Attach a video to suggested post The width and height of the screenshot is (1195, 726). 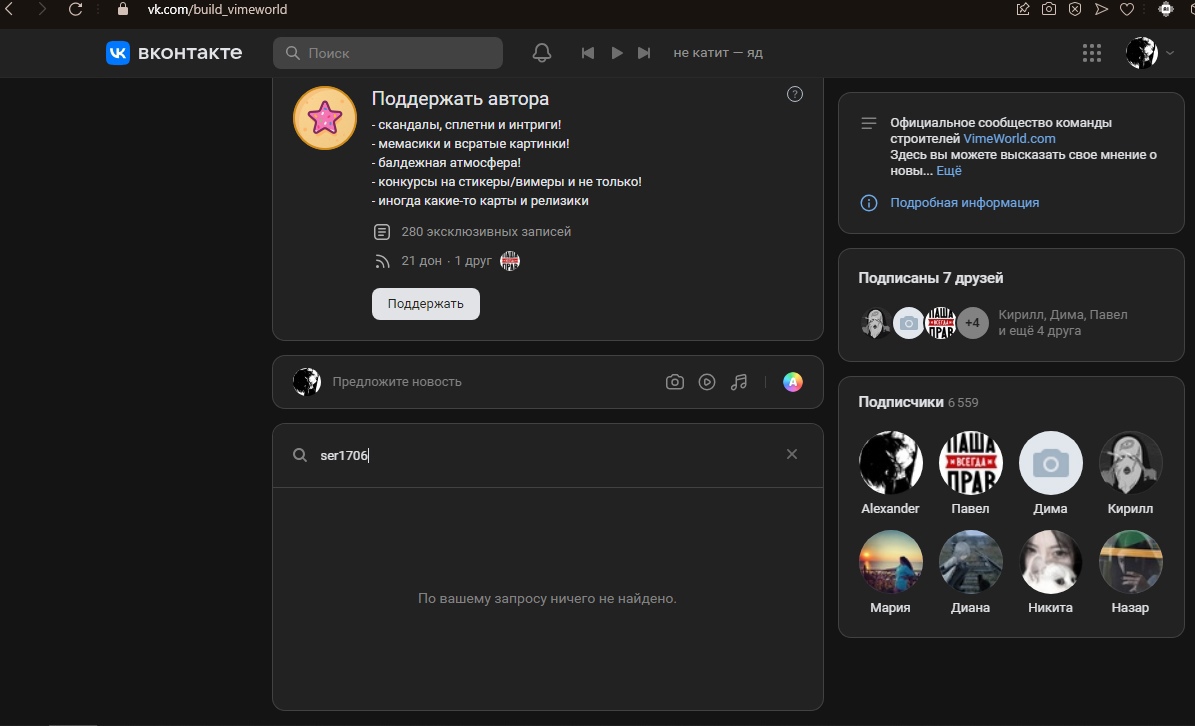pos(707,382)
